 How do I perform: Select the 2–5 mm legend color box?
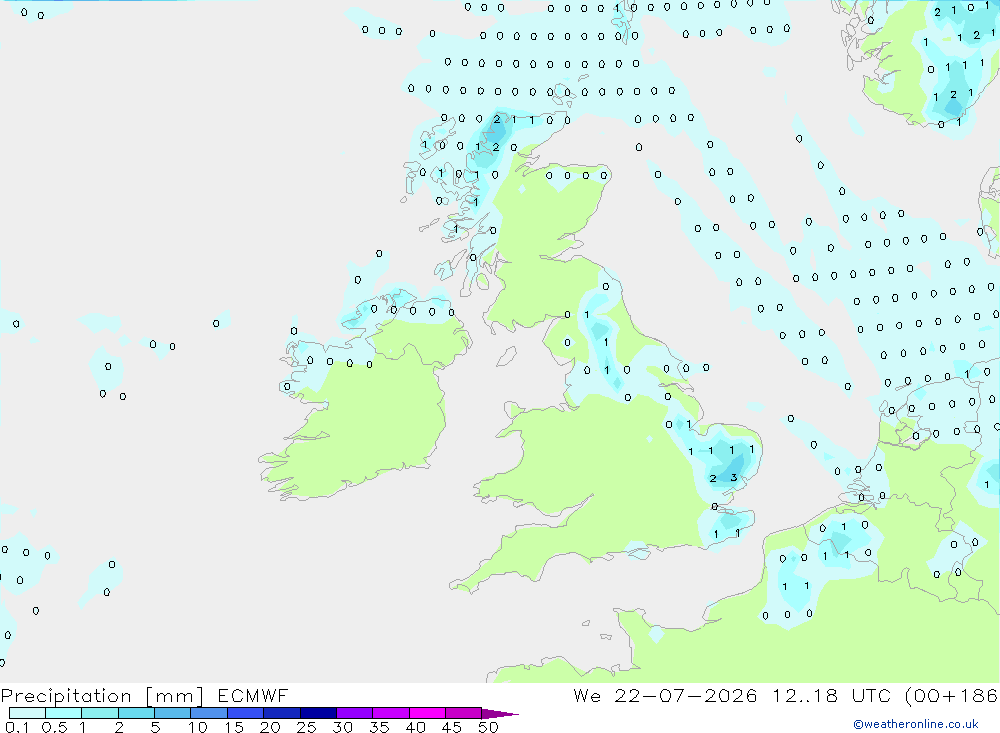(x=136, y=713)
